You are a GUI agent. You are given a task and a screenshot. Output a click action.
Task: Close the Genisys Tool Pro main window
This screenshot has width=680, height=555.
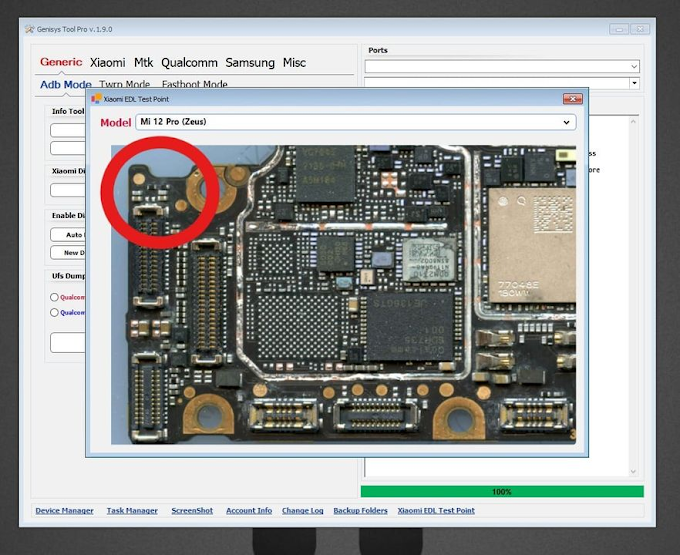640,29
